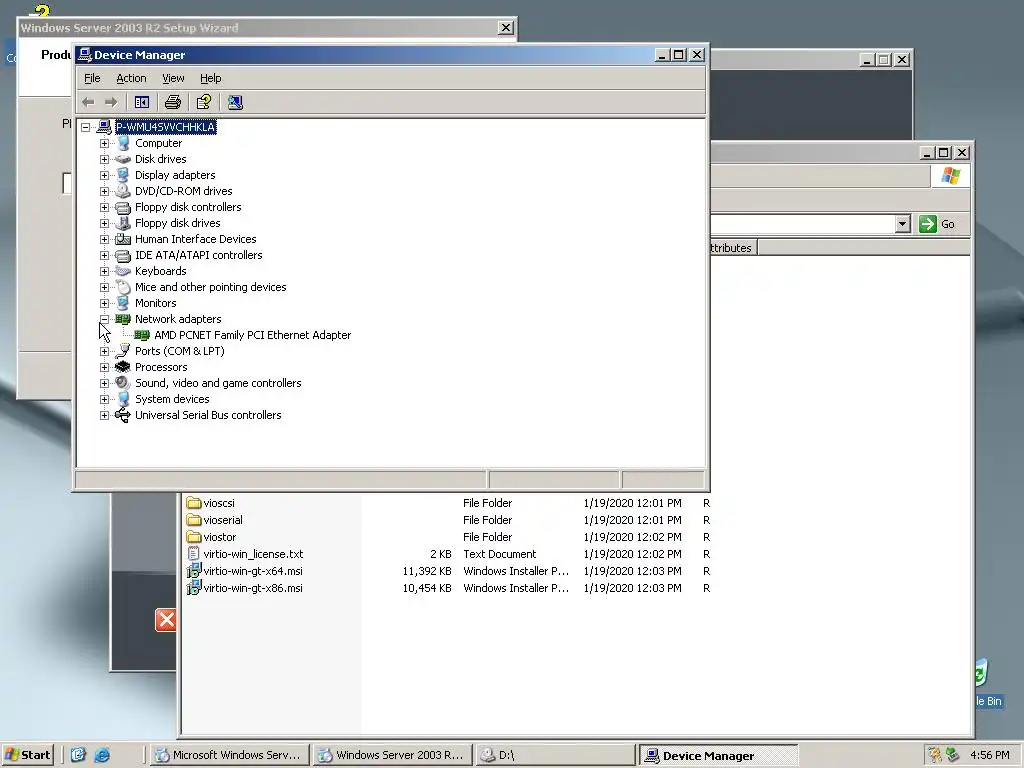
Task: Select the Disk drives label
Action: click(161, 159)
